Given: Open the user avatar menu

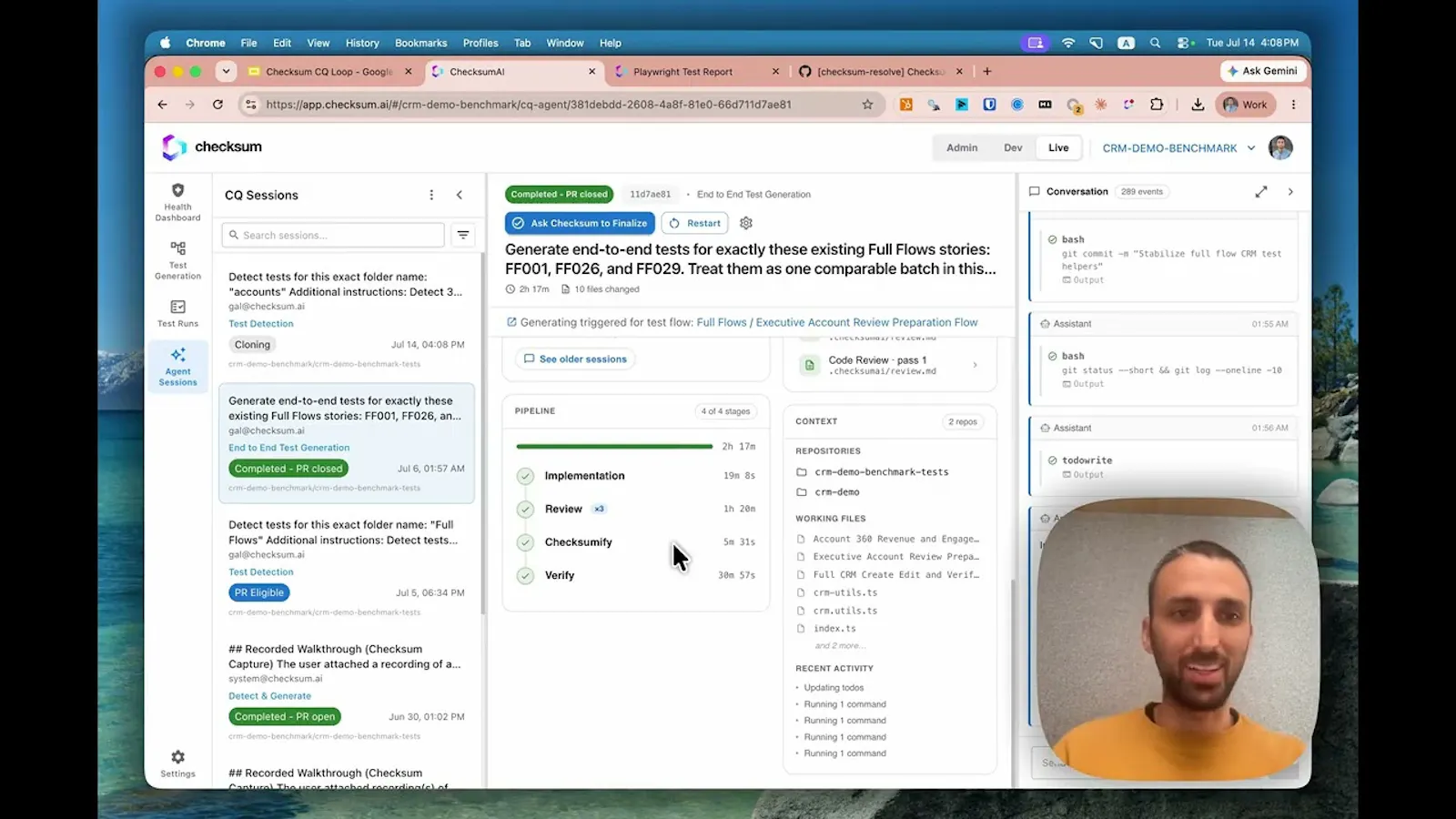Looking at the screenshot, I should click(1280, 147).
